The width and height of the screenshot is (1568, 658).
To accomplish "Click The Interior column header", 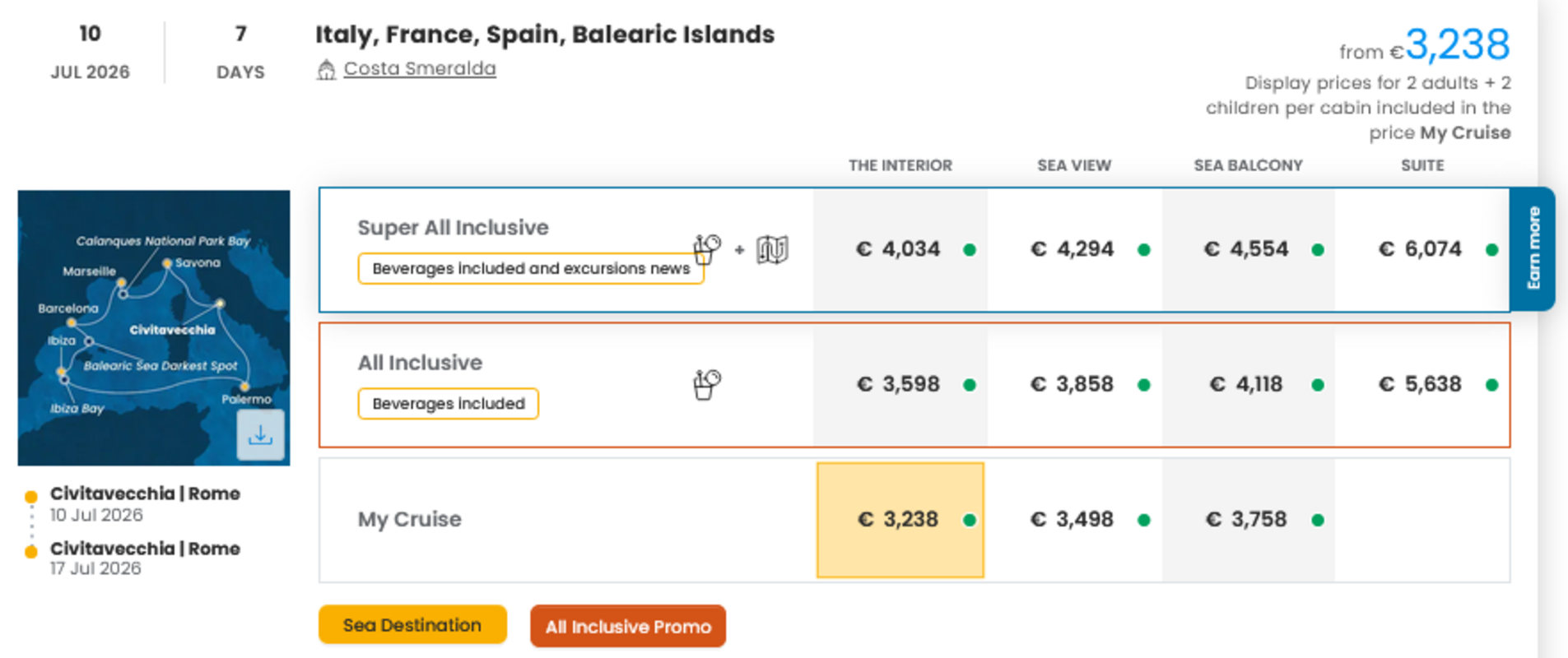I will pos(900,165).
